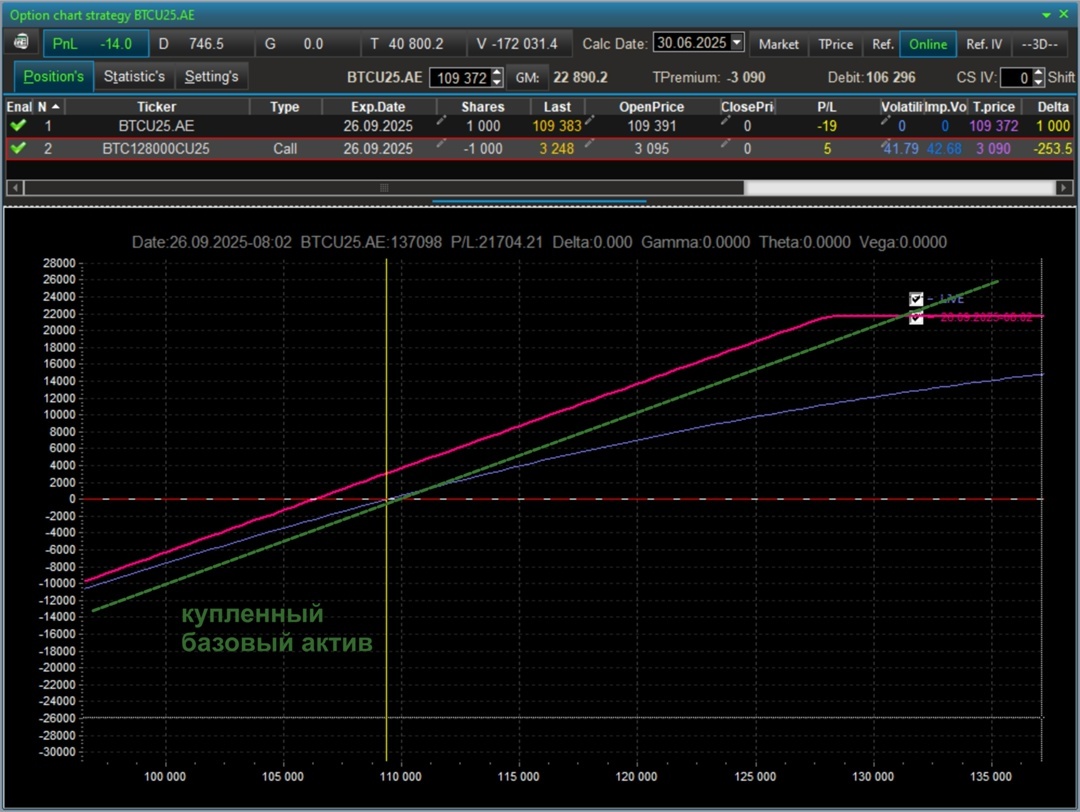This screenshot has height=812, width=1080.
Task: Uncheck the LIVE legend checkbox
Action: [x=916, y=299]
